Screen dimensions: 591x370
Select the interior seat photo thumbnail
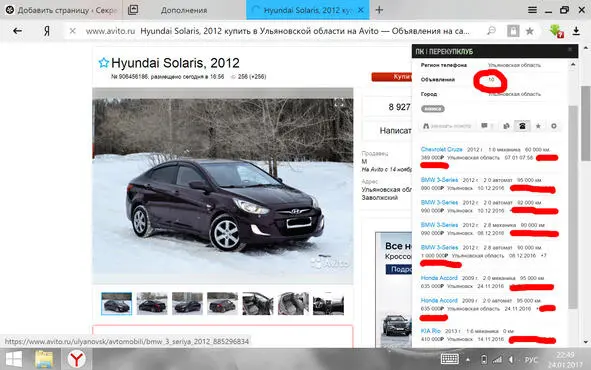(x=293, y=304)
